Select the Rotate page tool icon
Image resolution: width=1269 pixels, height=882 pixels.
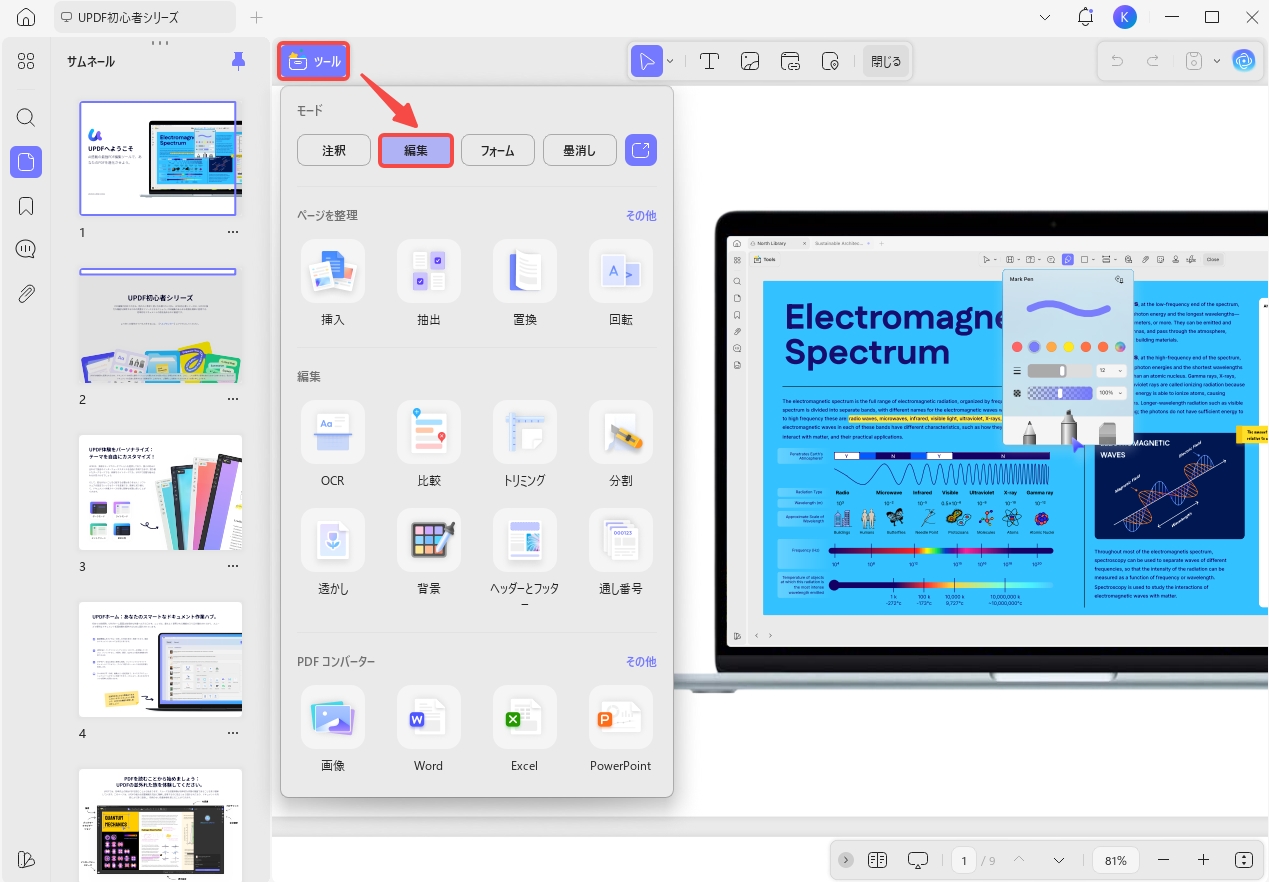[620, 271]
